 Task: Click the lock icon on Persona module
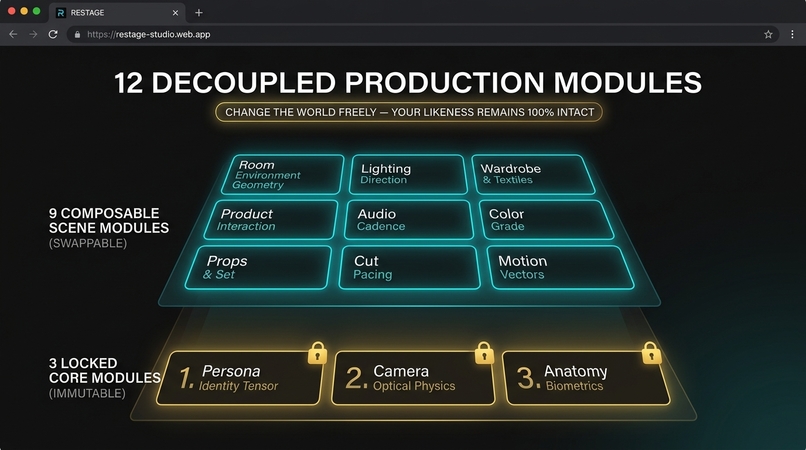317,353
